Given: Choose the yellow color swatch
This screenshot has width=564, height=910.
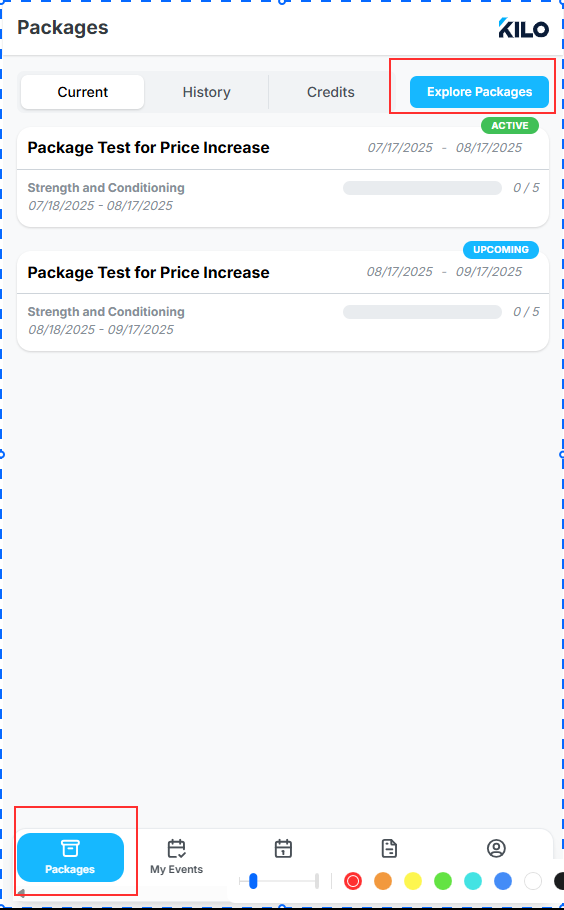Looking at the screenshot, I should click(413, 881).
